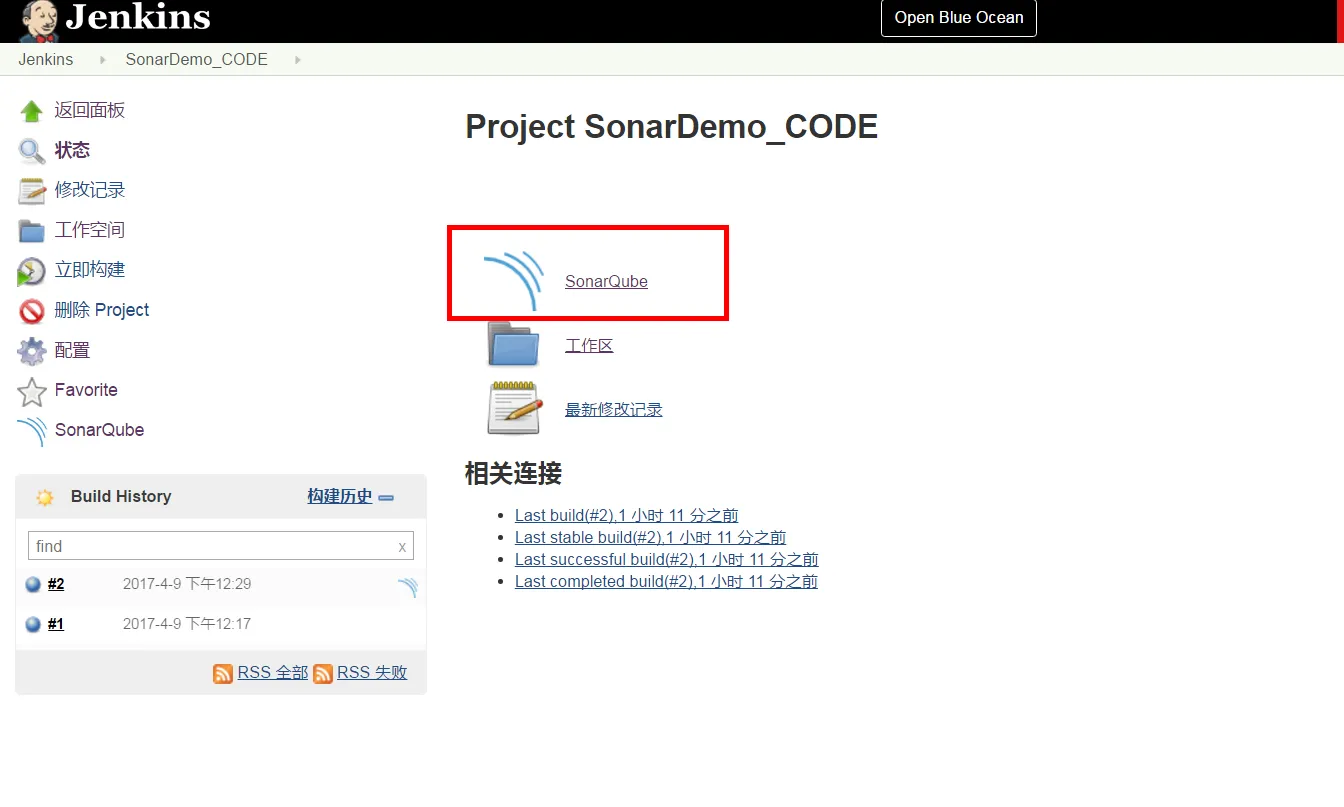Image resolution: width=1344 pixels, height=807 pixels.
Task: Open the notepad change-log icon in sidebar
Action: click(31, 191)
